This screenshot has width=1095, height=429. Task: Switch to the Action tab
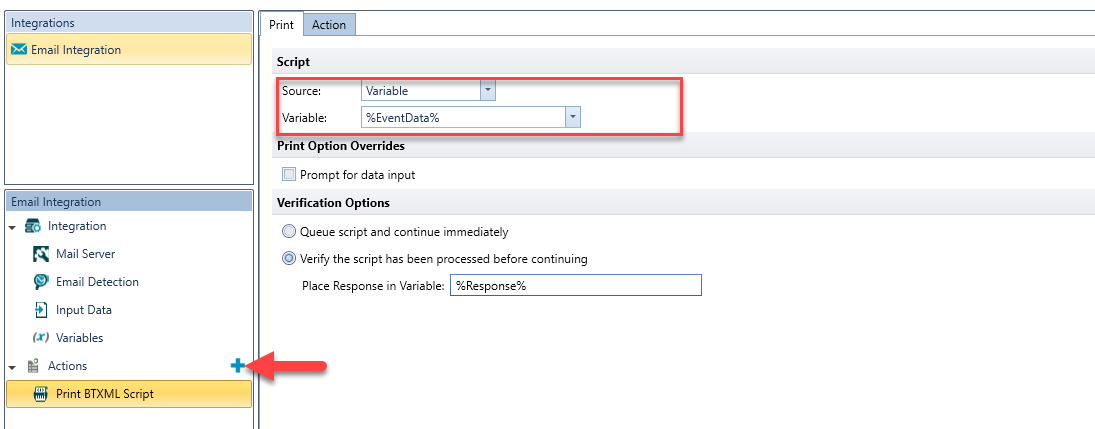pyautogui.click(x=329, y=24)
